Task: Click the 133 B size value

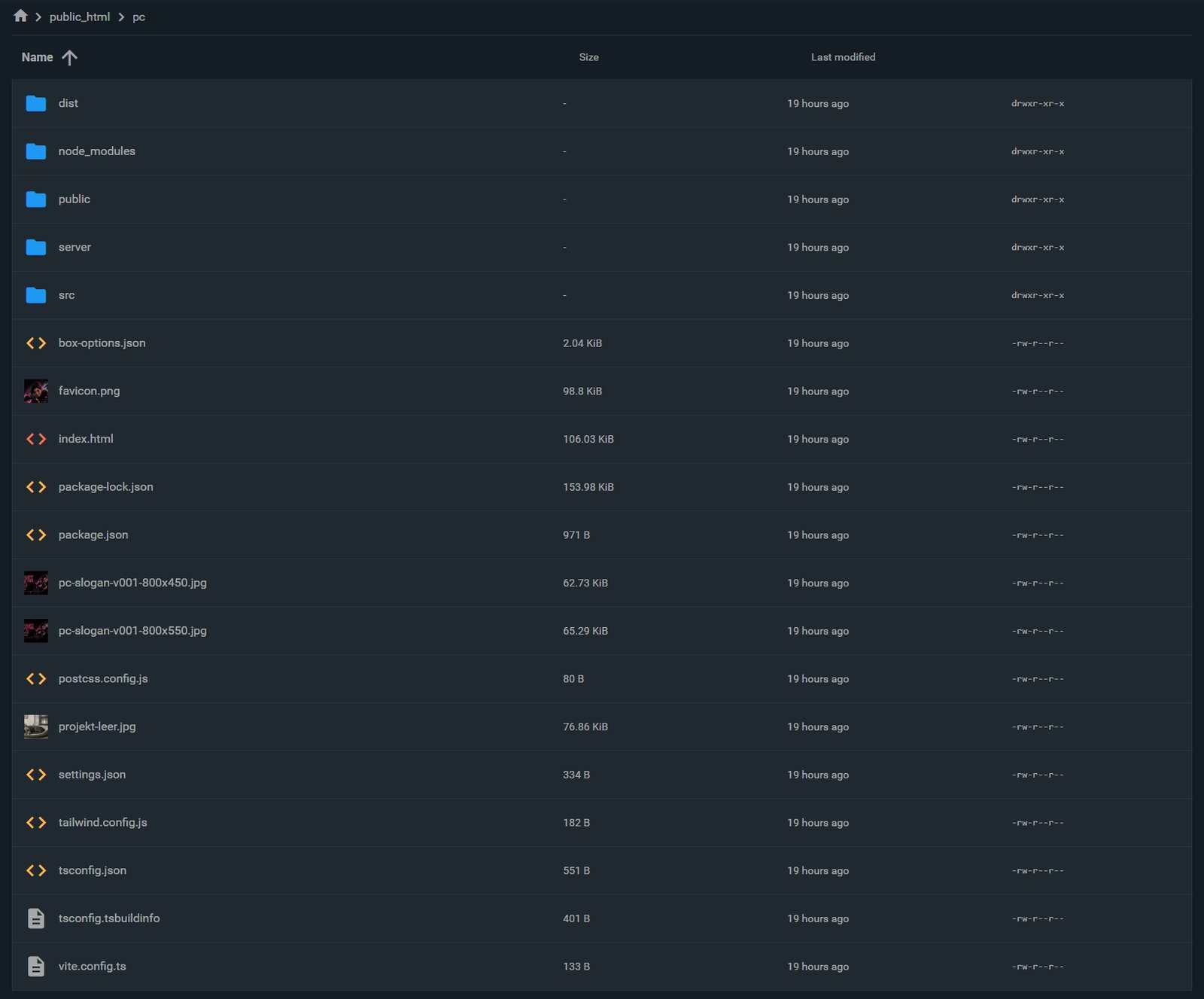Action: [576, 966]
